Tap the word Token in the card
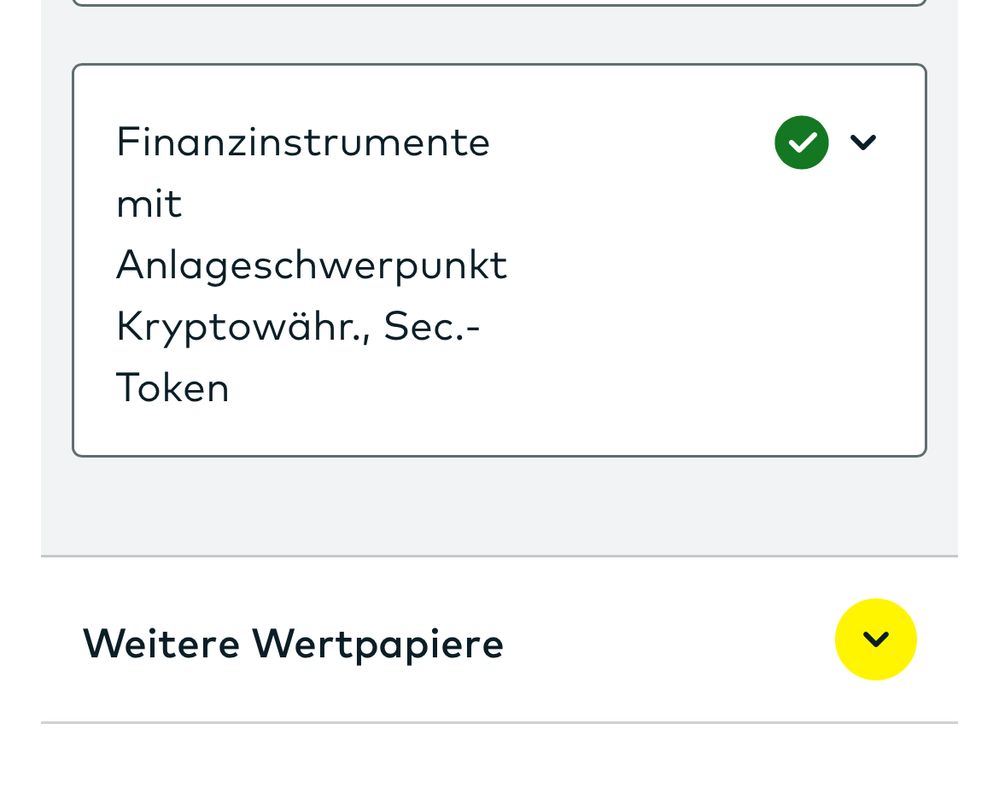999x793 pixels. coord(172,388)
